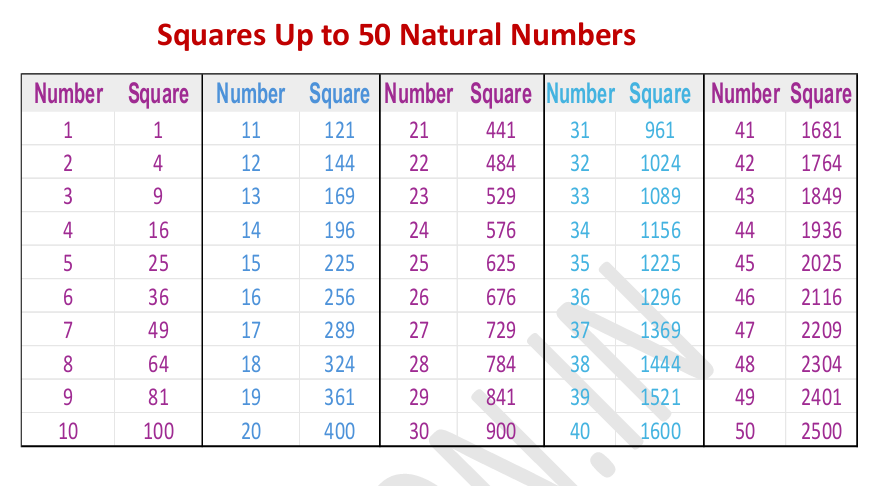Choose the cell showing 2304

tap(821, 364)
